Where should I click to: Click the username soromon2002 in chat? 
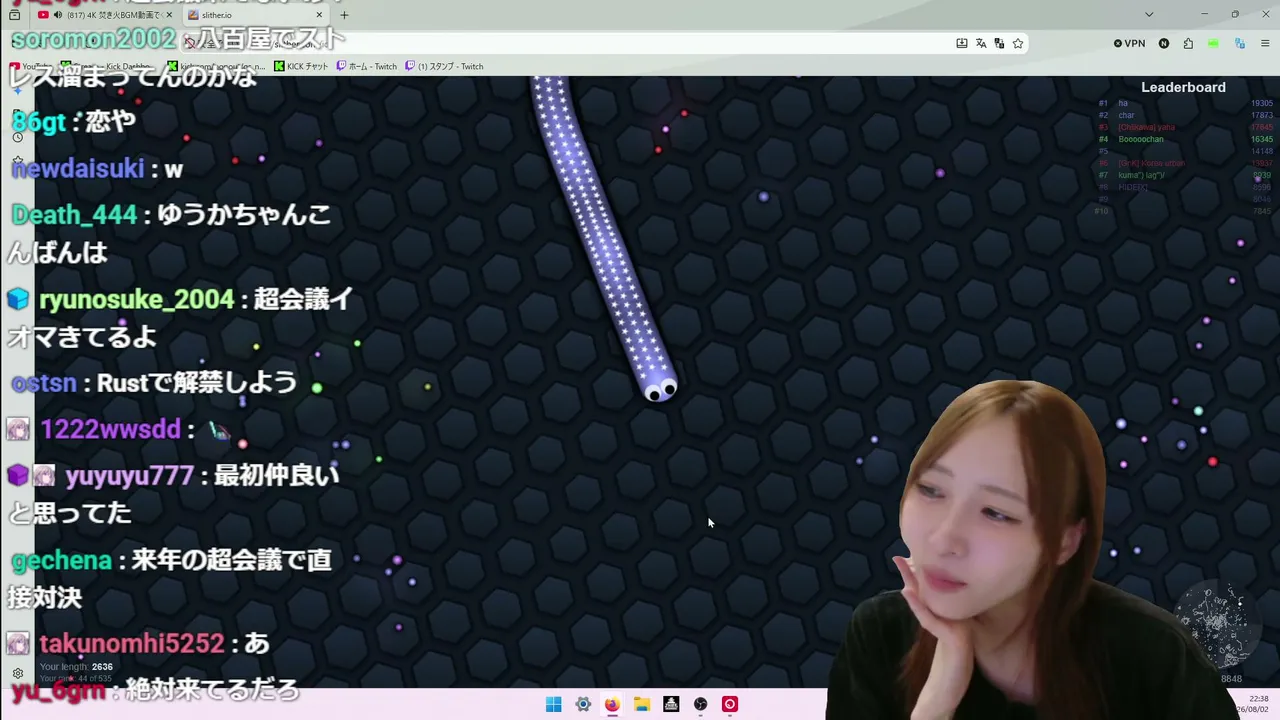point(93,40)
